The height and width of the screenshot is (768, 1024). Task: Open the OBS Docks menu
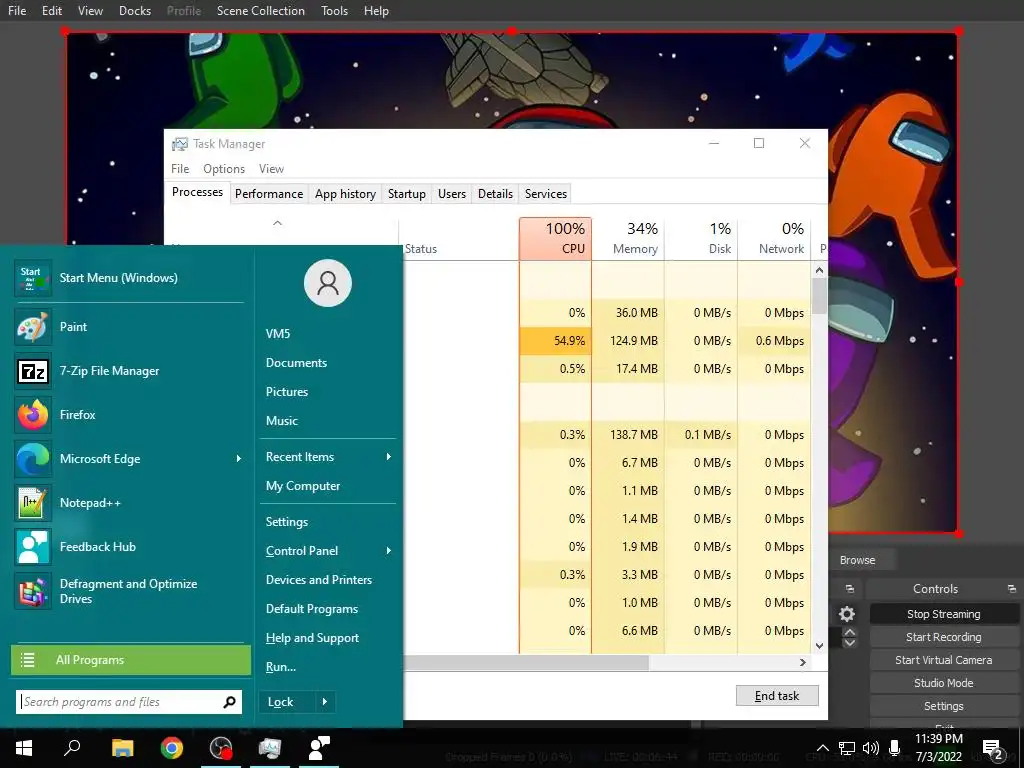pyautogui.click(x=135, y=10)
